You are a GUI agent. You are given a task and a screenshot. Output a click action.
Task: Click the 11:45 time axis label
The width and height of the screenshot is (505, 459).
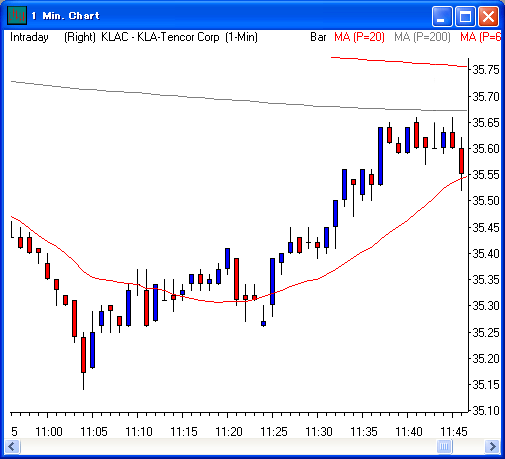tap(454, 432)
